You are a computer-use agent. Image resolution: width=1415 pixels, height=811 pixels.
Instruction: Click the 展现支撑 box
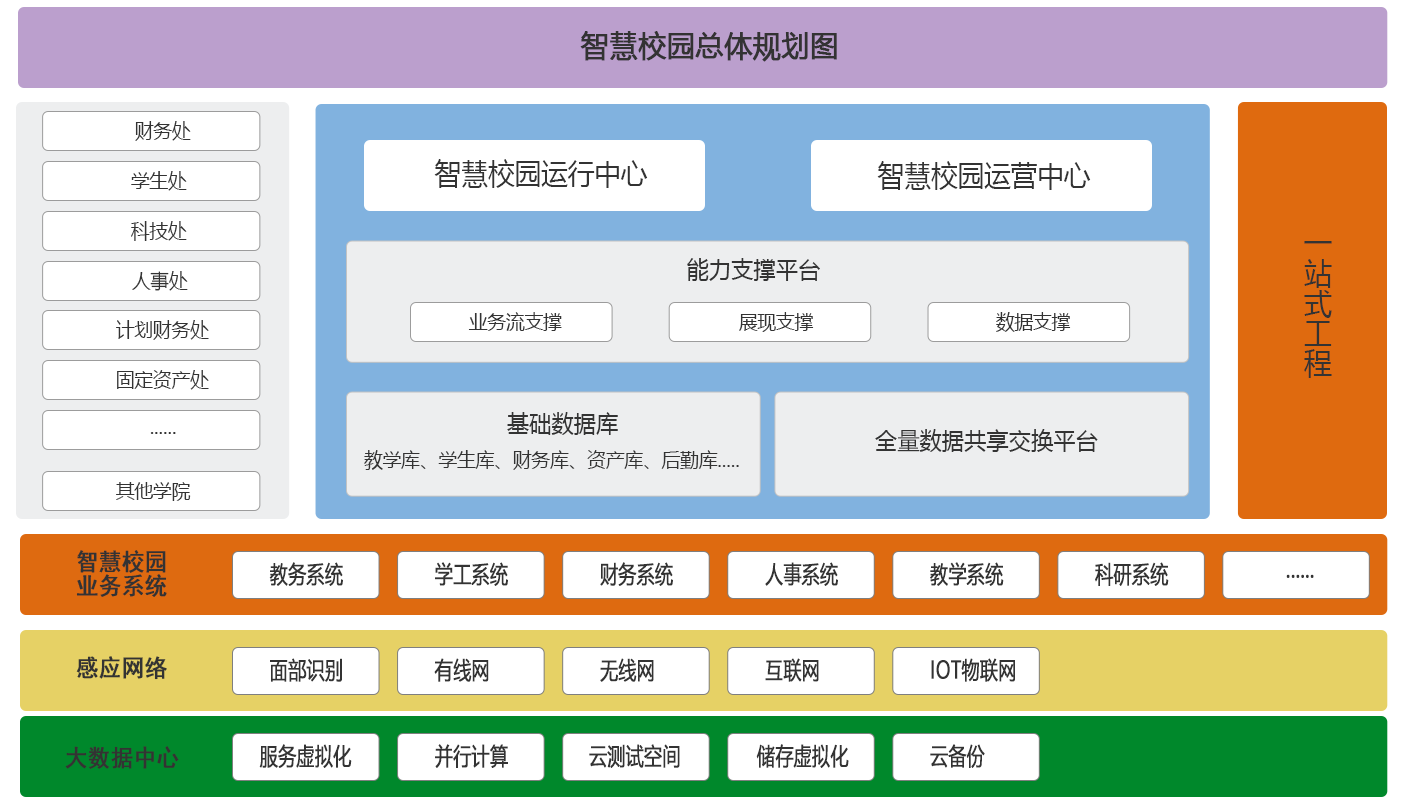pos(770,322)
